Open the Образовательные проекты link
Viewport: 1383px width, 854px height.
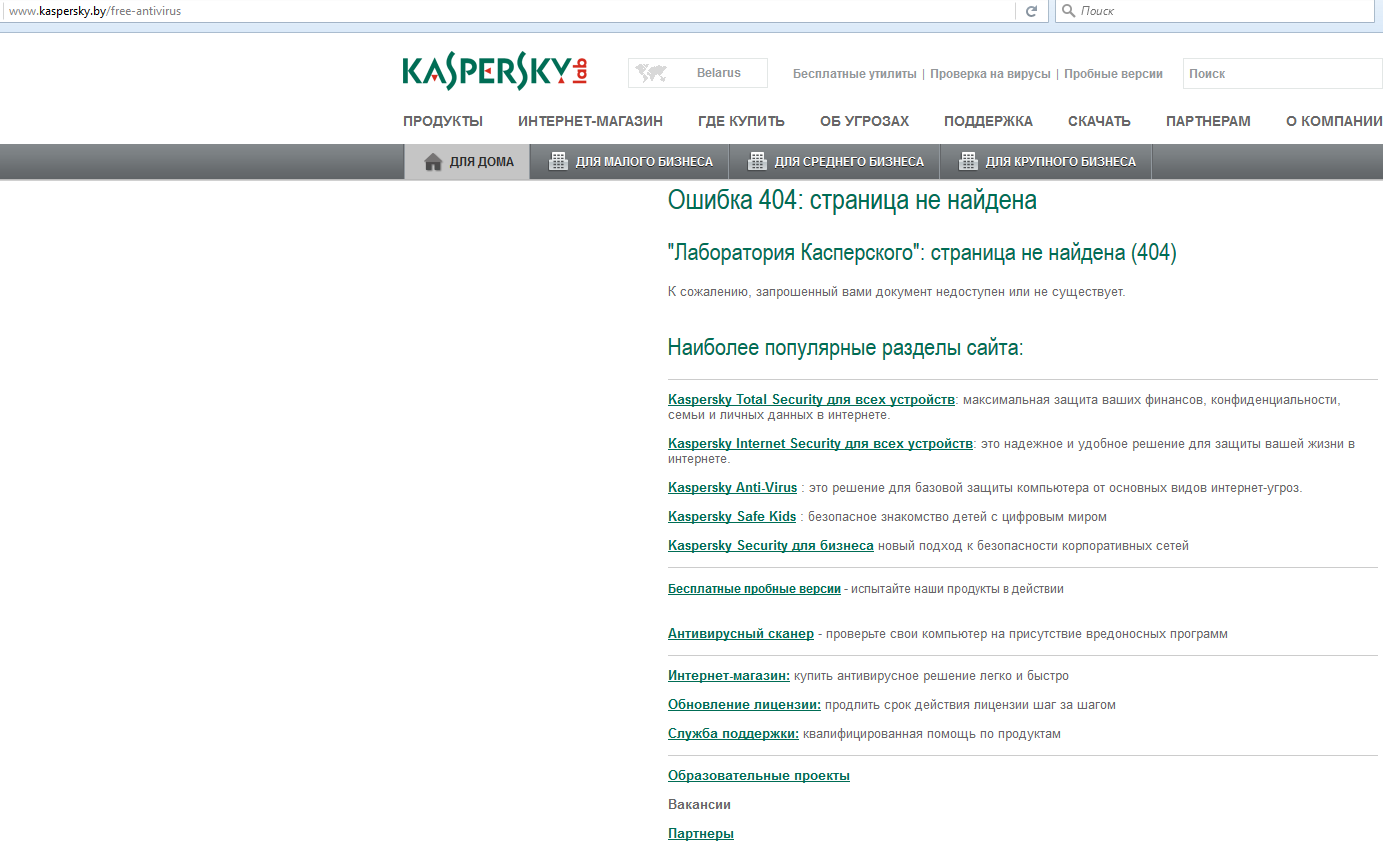point(759,776)
